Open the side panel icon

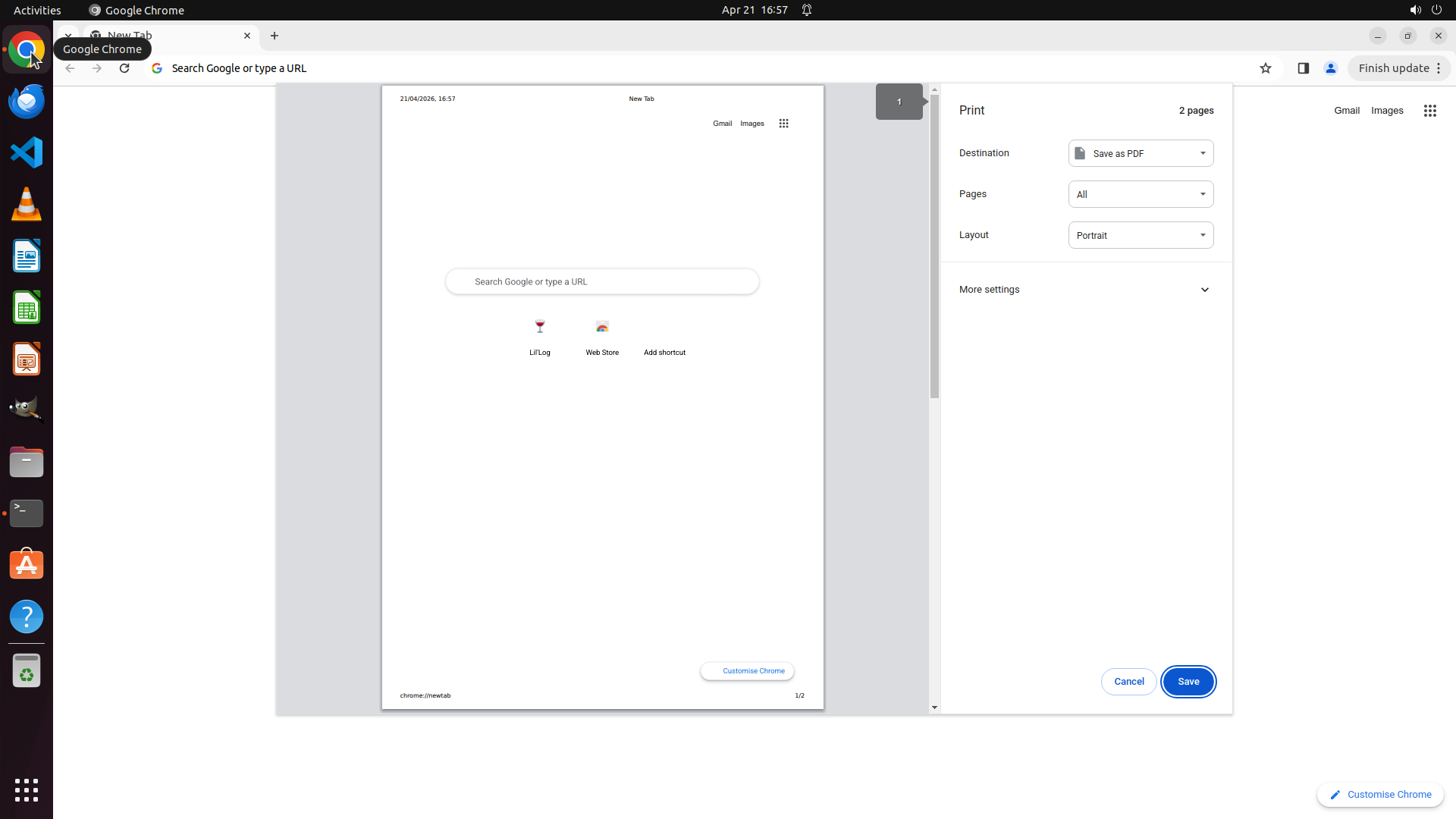click(x=1303, y=68)
